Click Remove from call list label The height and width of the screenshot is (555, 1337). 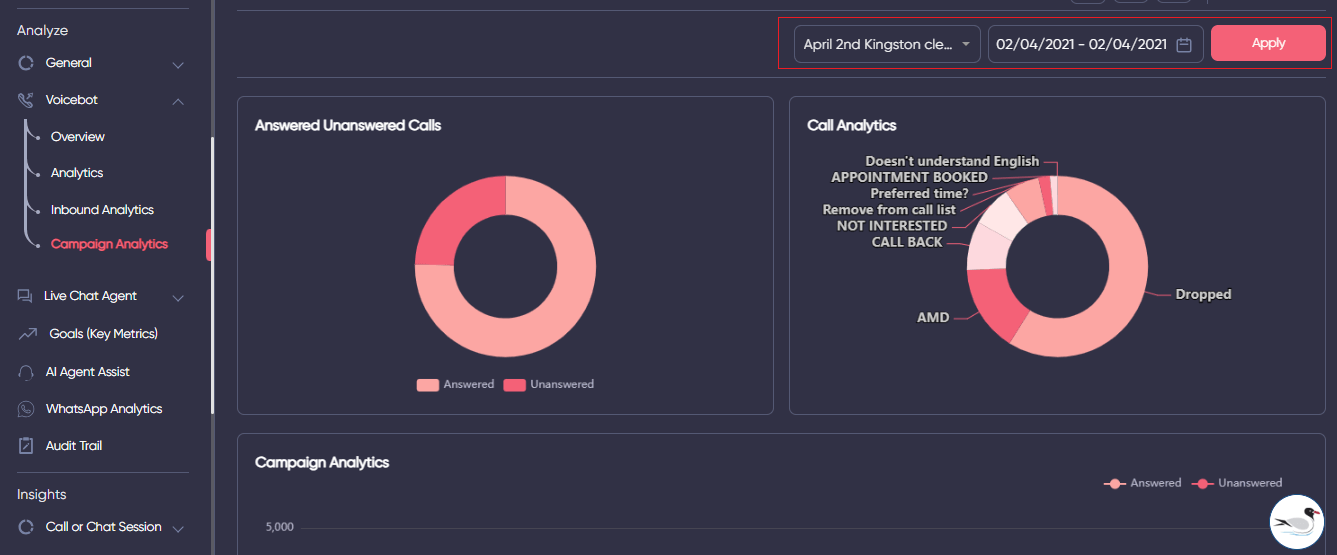[x=889, y=210]
